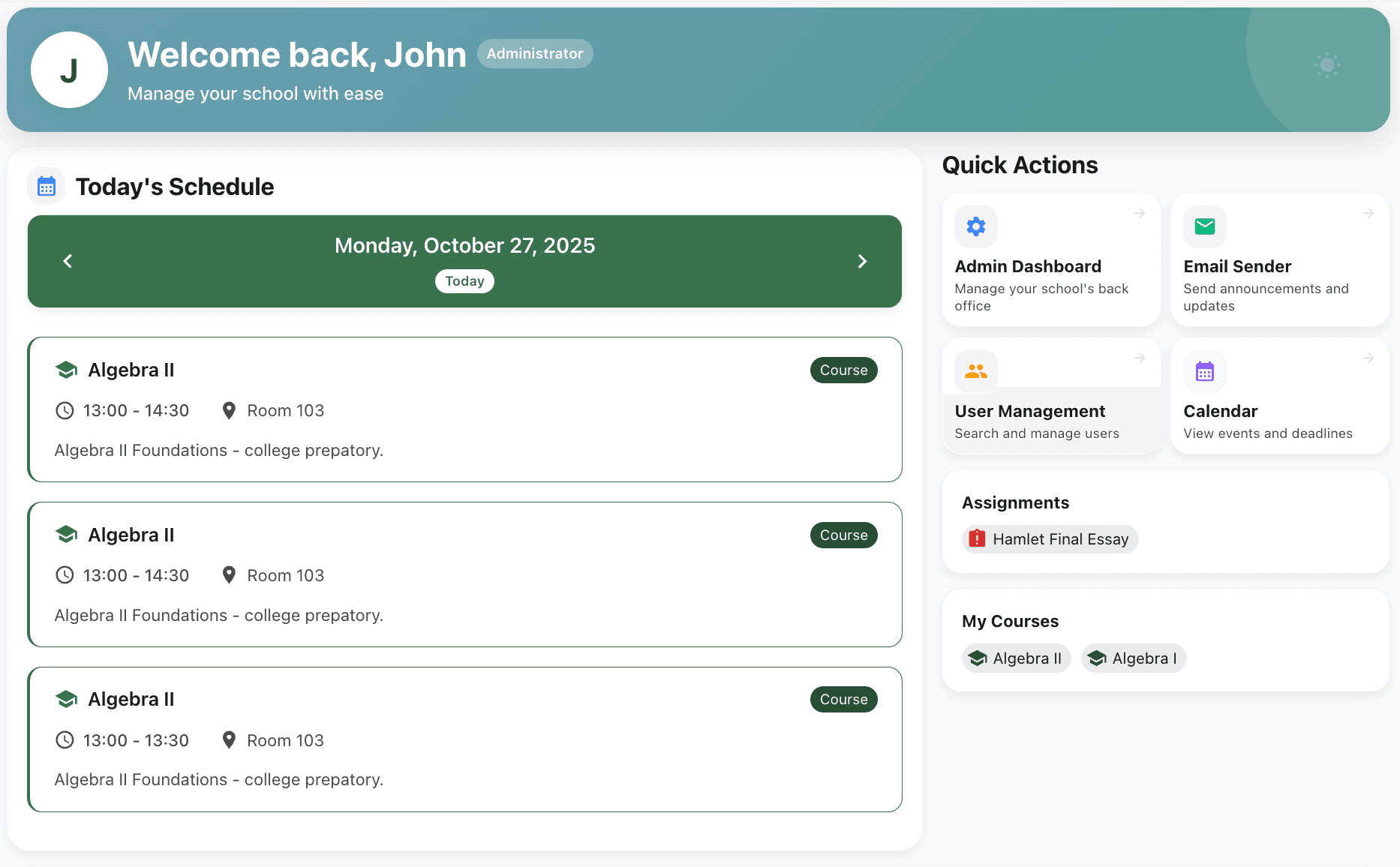Click the red alert icon on Hamlet Final Essay

977,538
